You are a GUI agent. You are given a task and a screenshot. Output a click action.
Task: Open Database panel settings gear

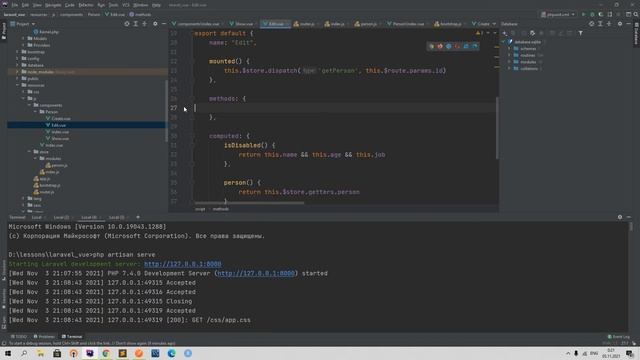coord(620,24)
